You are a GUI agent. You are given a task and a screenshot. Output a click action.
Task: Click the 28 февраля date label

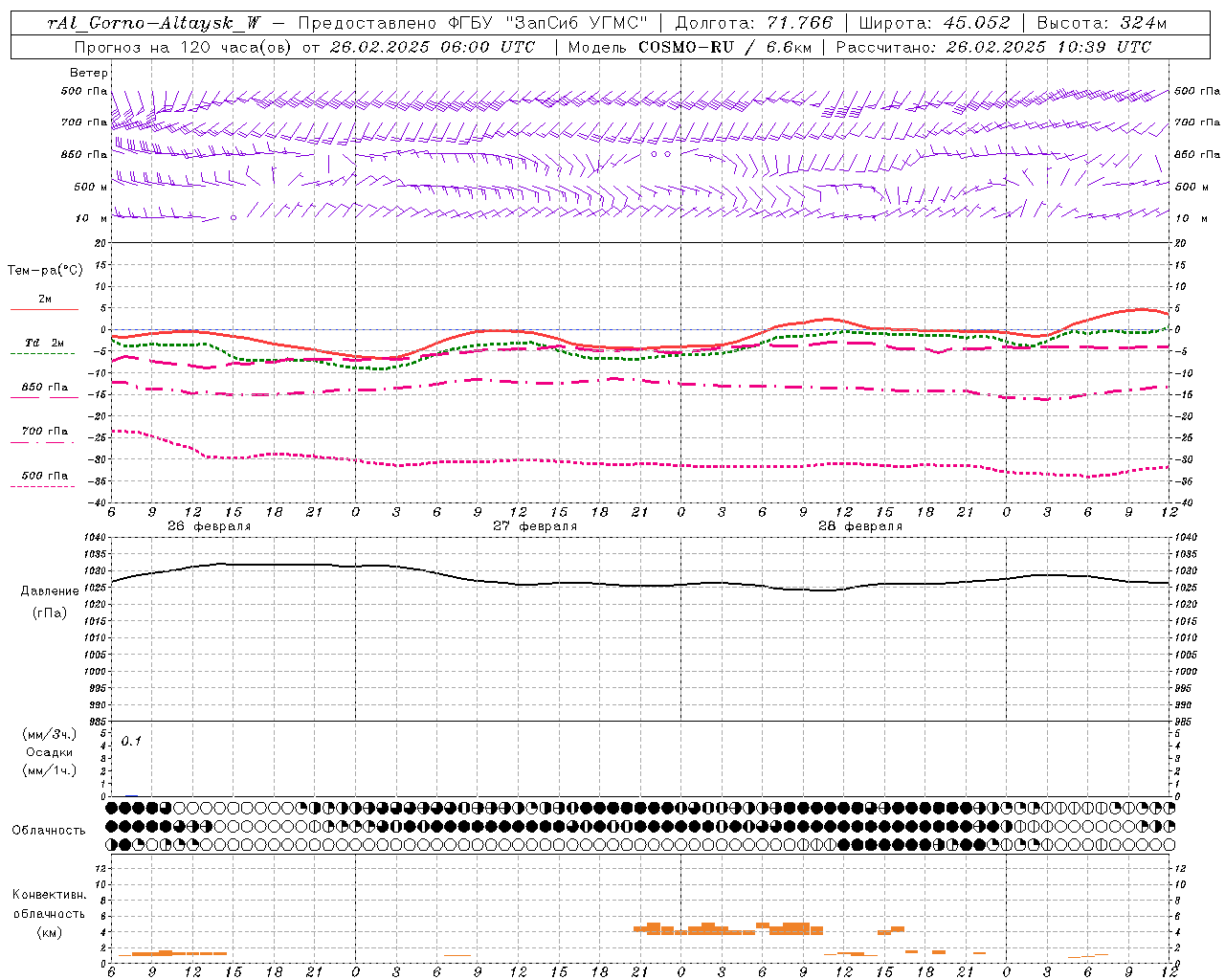860,526
